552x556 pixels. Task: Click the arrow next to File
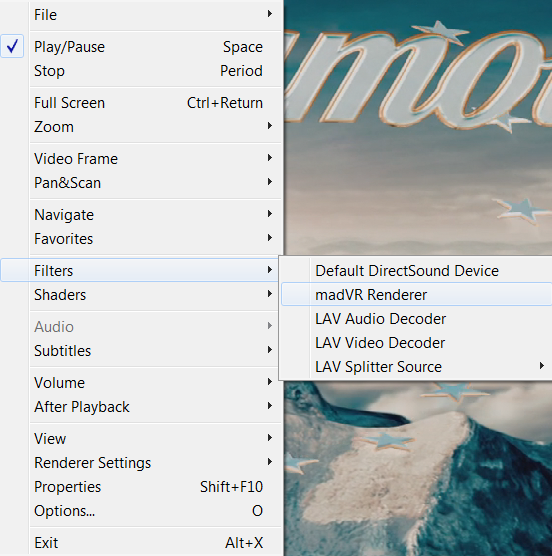point(270,14)
